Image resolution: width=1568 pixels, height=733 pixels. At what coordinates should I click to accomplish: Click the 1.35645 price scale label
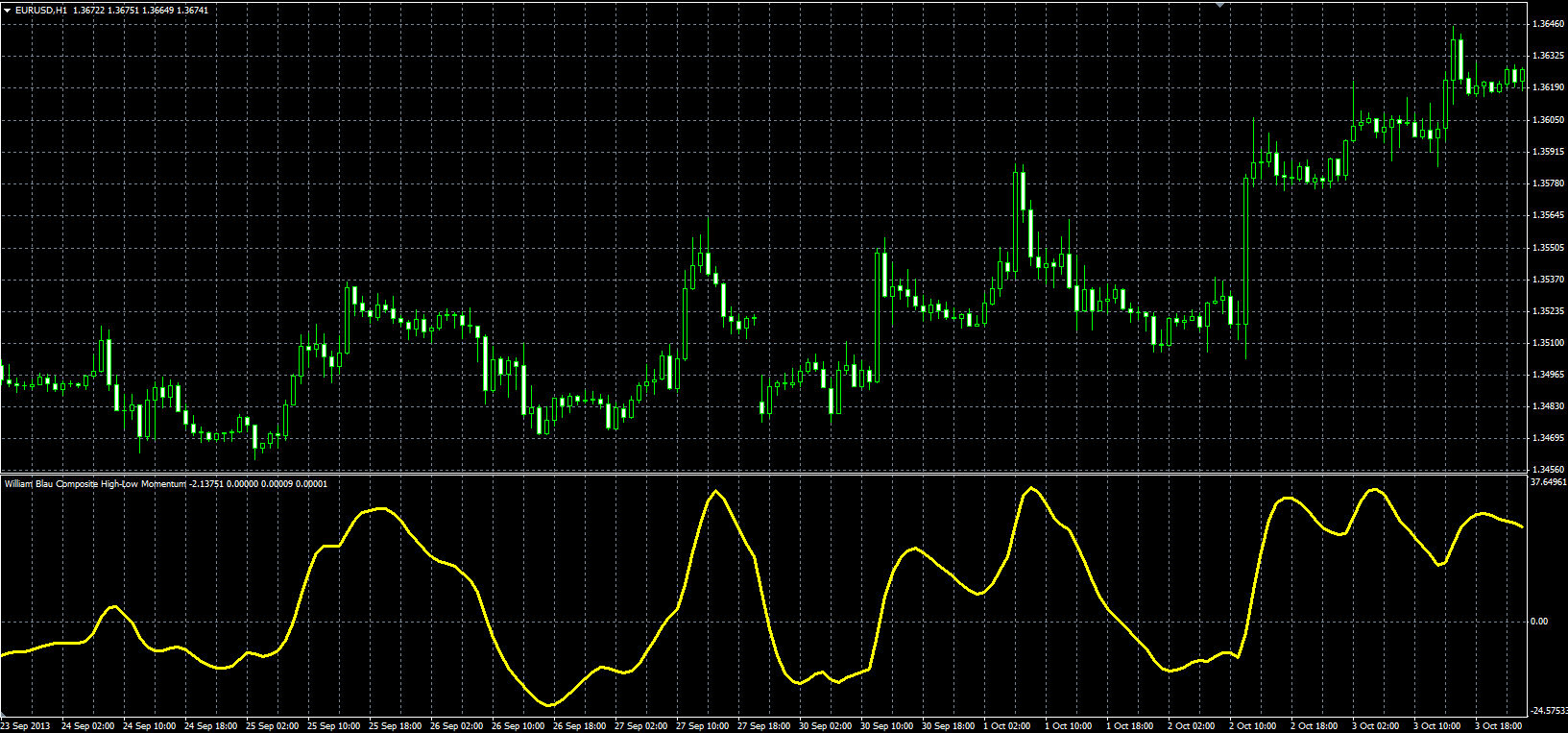[1549, 215]
